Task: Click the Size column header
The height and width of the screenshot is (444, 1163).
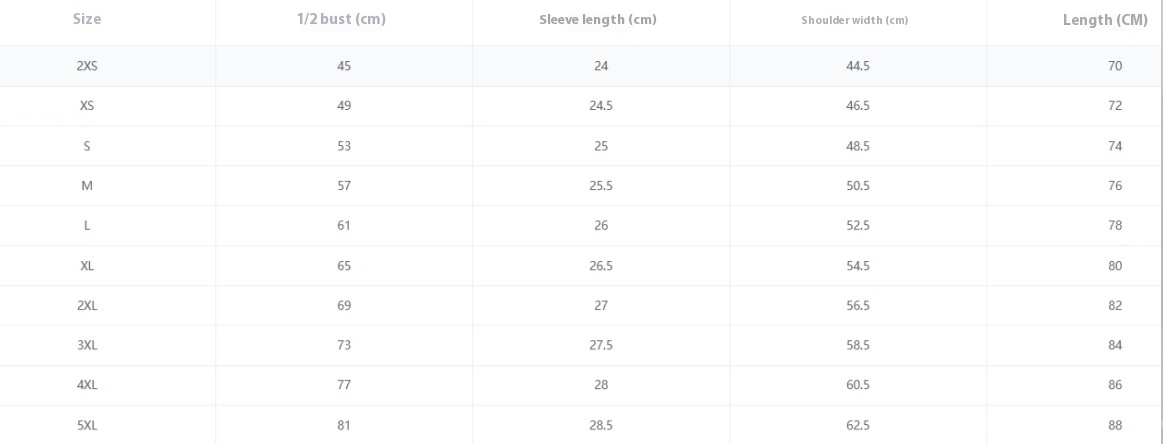Action: click(87, 19)
